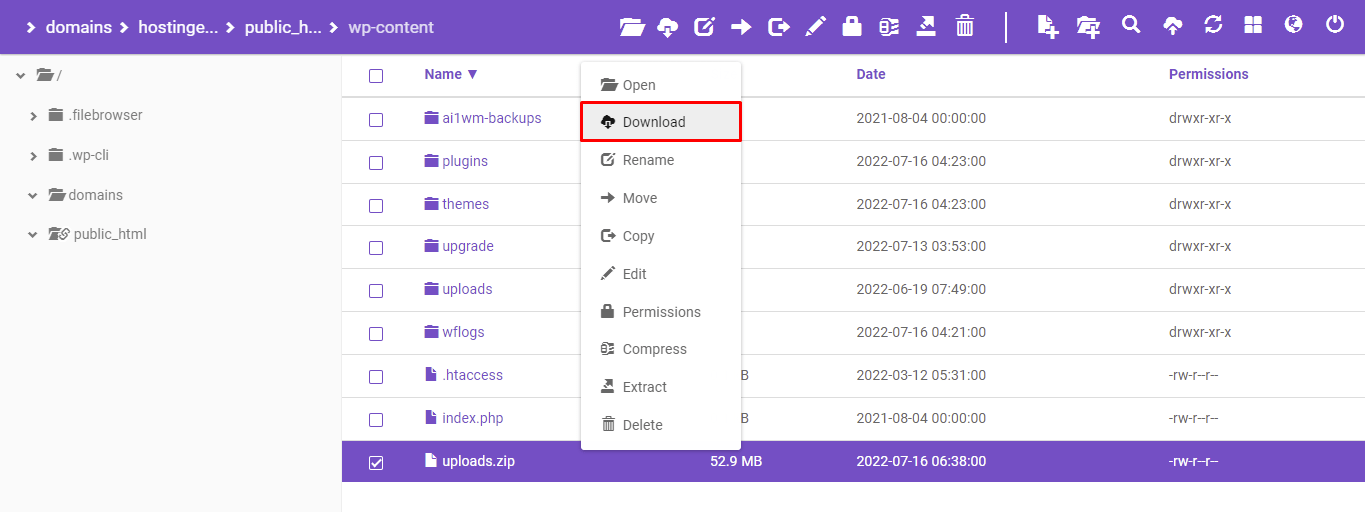Select .filebrowser in the folder tree
Screen dimensions: 1365x512
[x=106, y=115]
